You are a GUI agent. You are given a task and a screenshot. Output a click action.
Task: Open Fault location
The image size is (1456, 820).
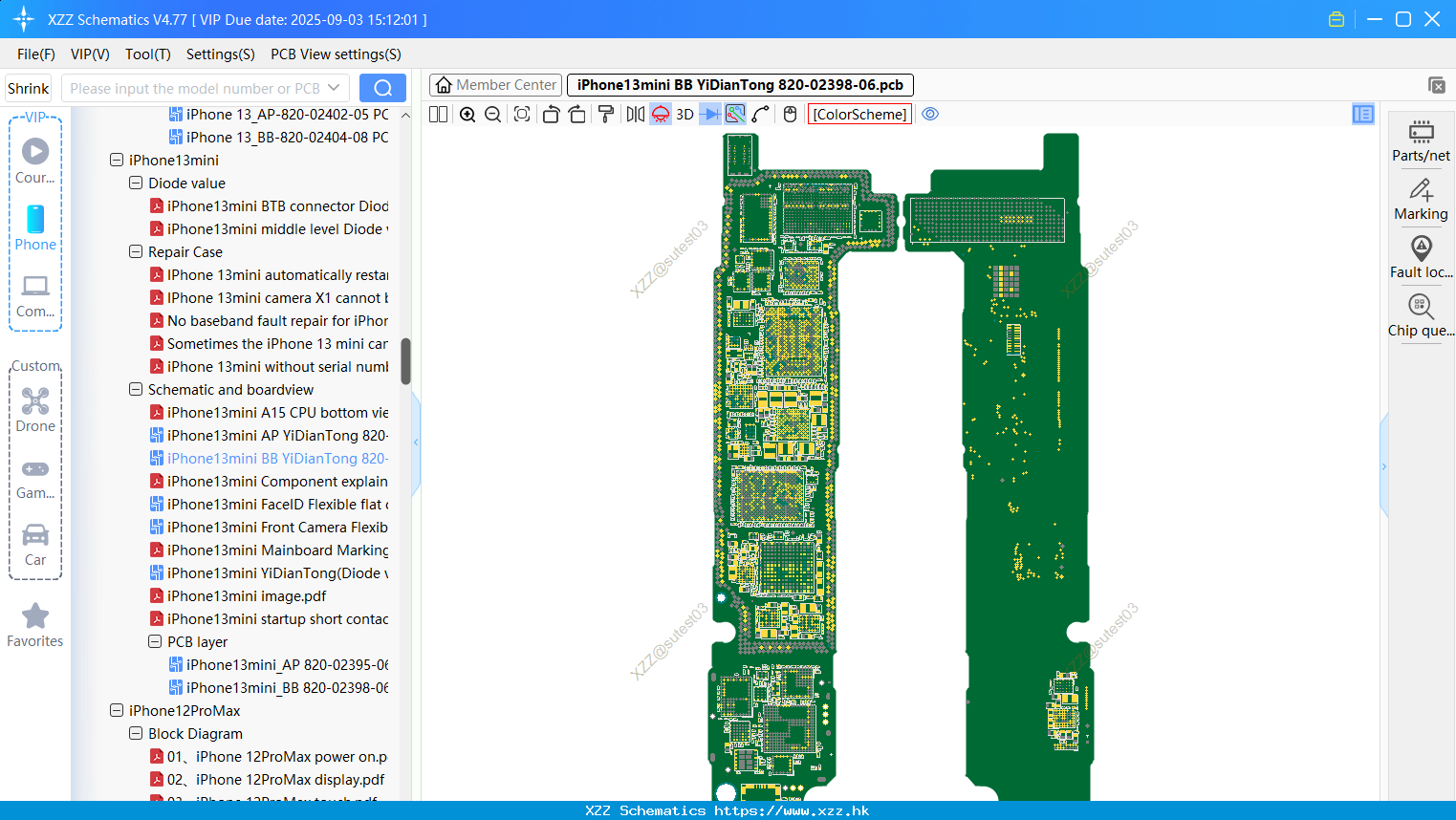[x=1421, y=257]
